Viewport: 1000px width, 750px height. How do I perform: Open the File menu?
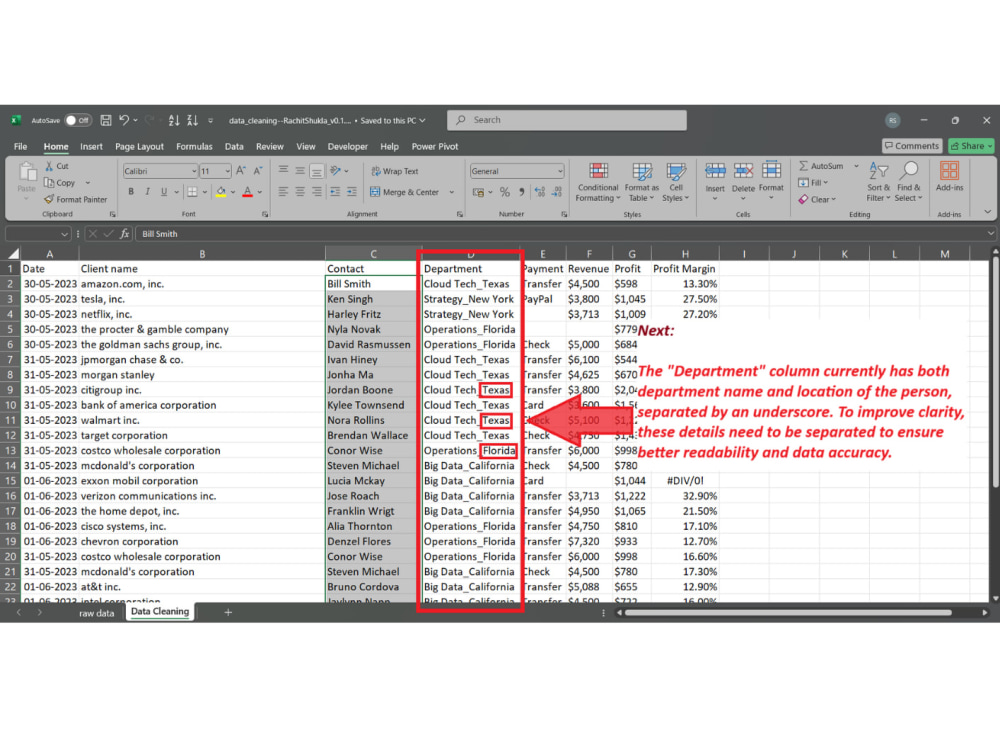click(x=20, y=146)
